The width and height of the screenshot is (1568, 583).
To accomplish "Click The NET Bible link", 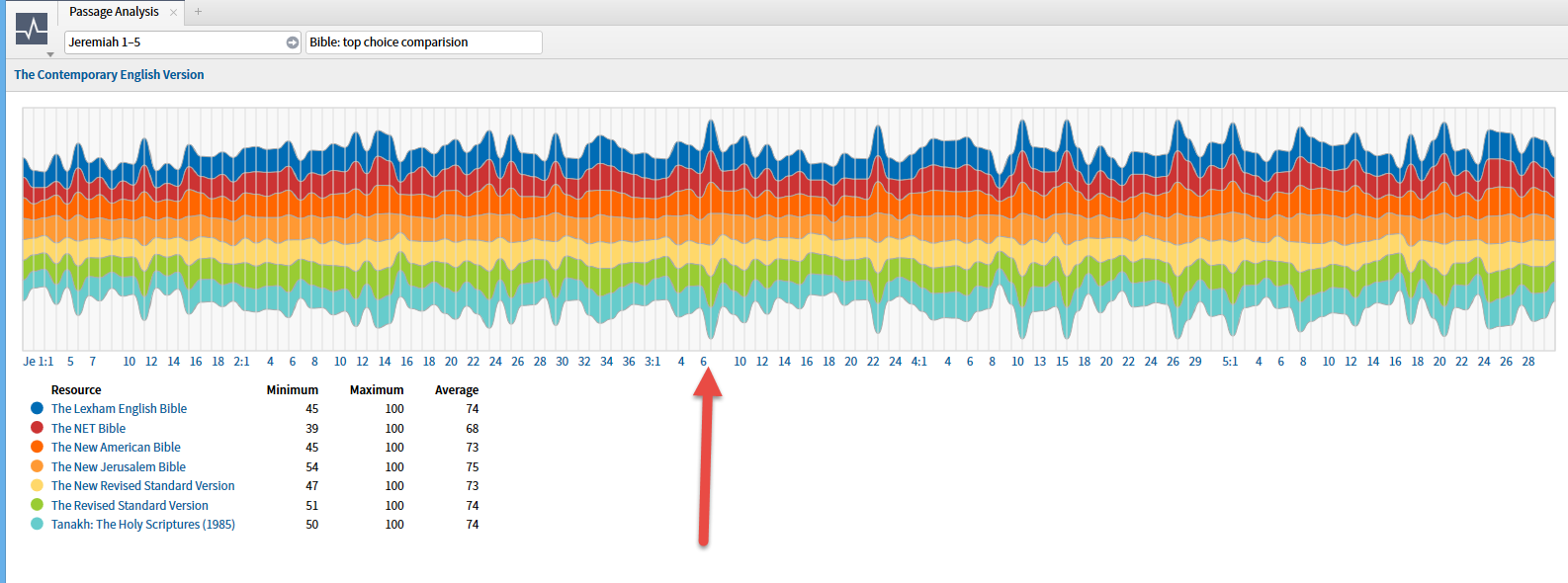I will pos(88,429).
